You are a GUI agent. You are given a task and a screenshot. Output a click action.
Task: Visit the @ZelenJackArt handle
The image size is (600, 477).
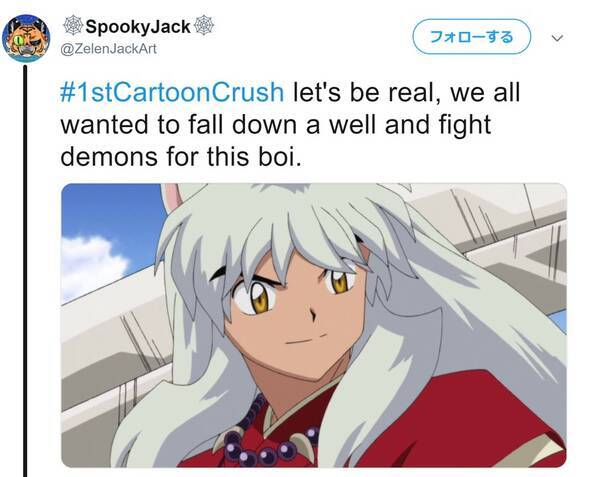click(x=109, y=49)
